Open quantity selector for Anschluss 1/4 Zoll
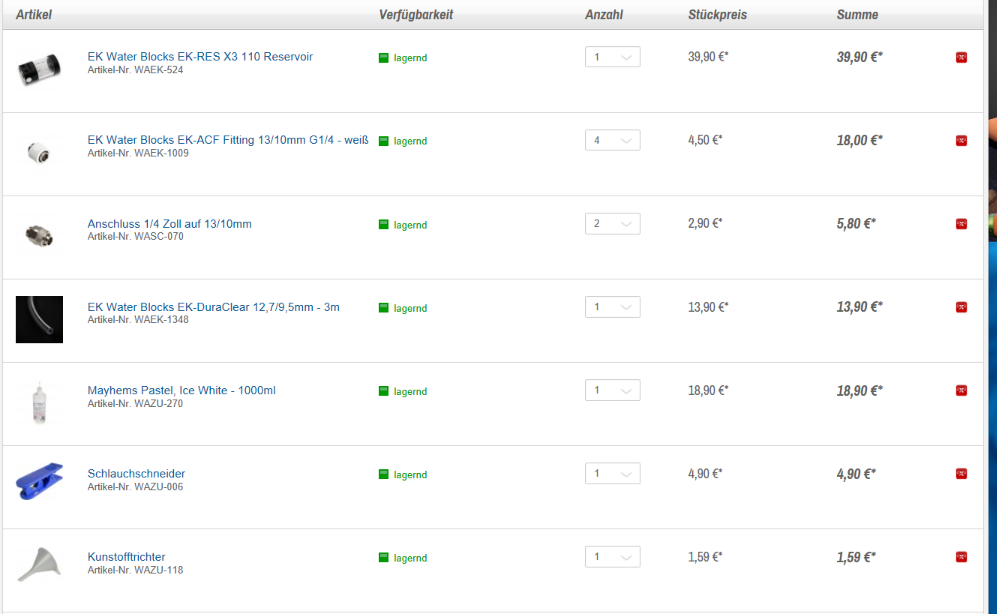The height and width of the screenshot is (614, 997). point(612,223)
